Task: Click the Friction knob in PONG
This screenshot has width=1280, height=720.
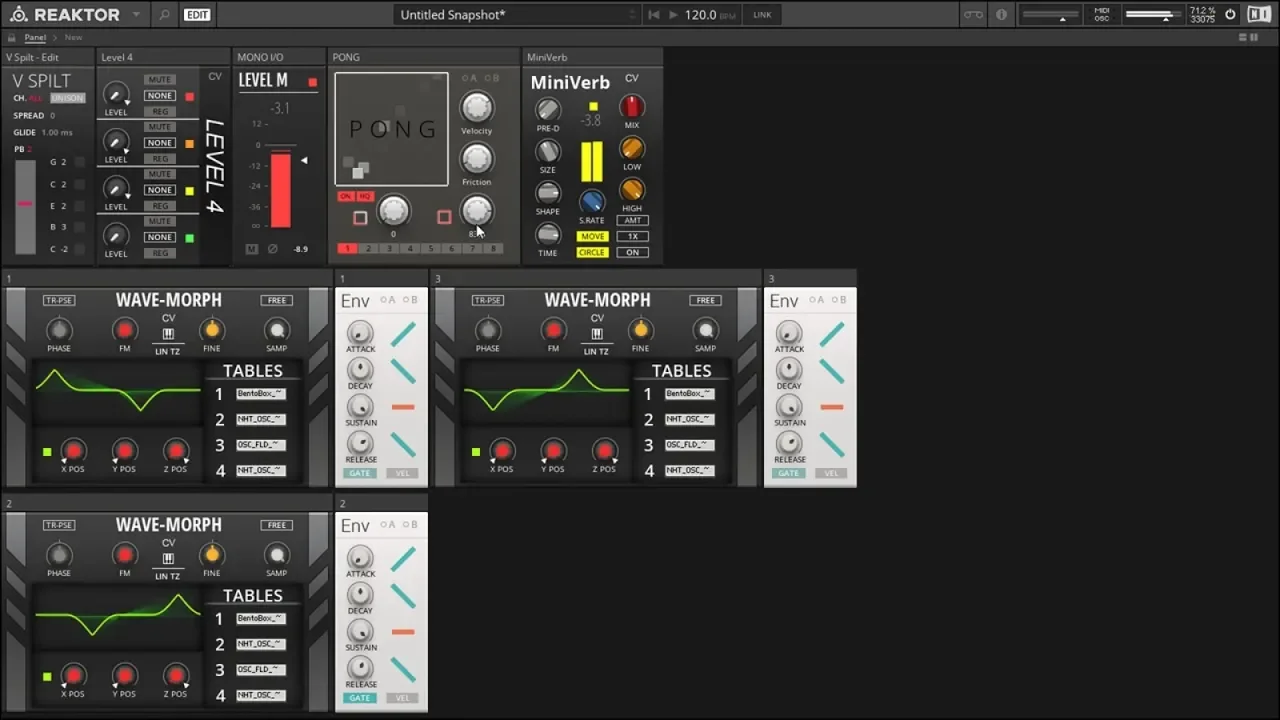Action: coord(476,158)
